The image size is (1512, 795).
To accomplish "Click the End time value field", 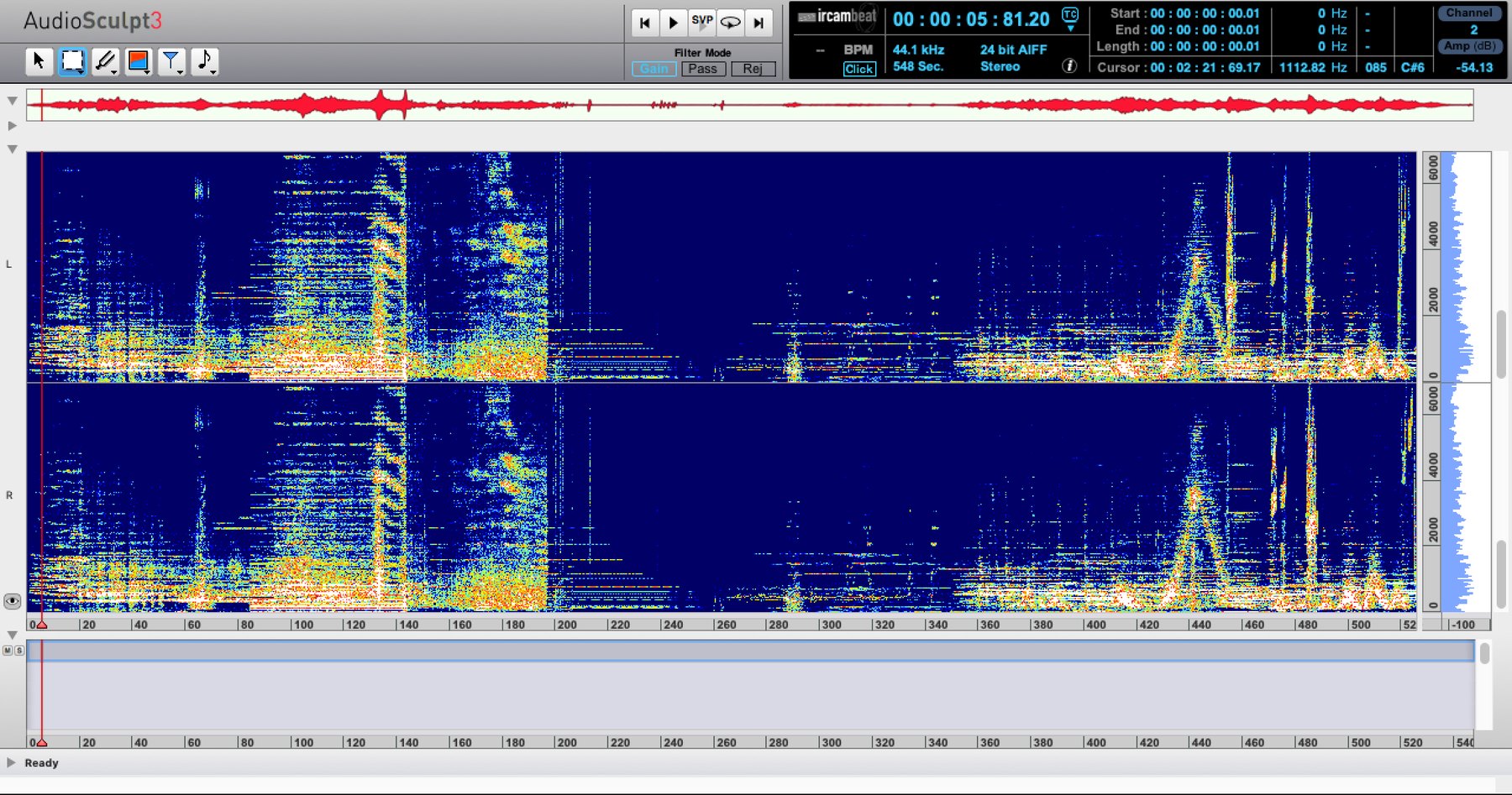I will 1205,29.
